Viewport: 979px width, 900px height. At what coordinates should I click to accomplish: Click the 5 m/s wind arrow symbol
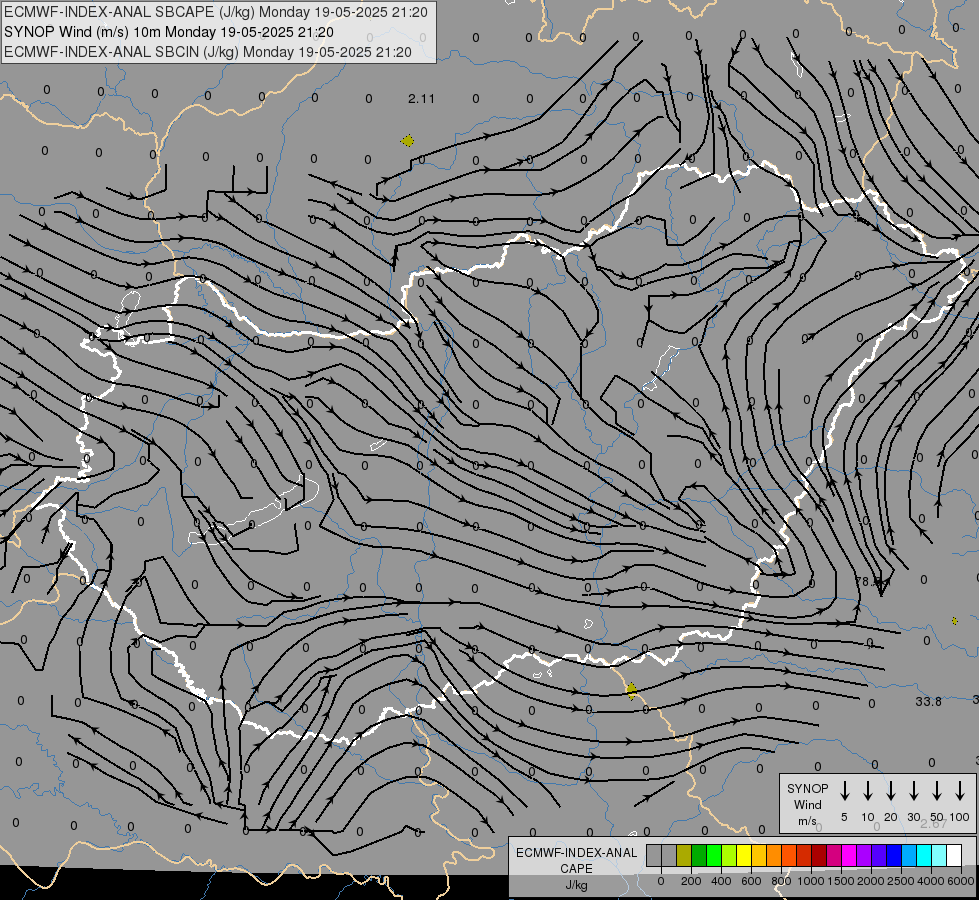pos(844,791)
